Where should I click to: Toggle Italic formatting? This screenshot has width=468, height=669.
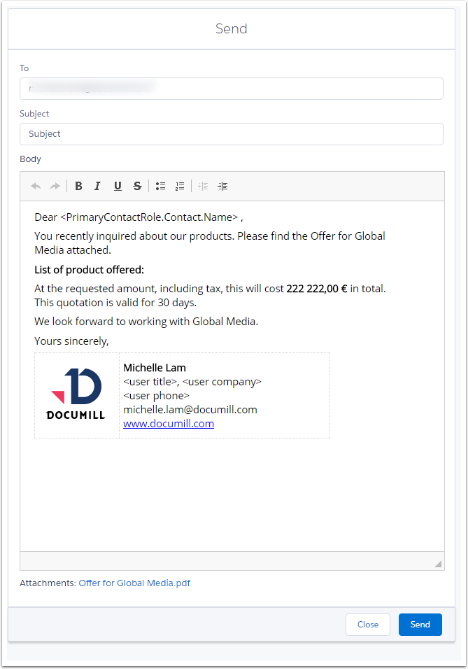click(97, 186)
